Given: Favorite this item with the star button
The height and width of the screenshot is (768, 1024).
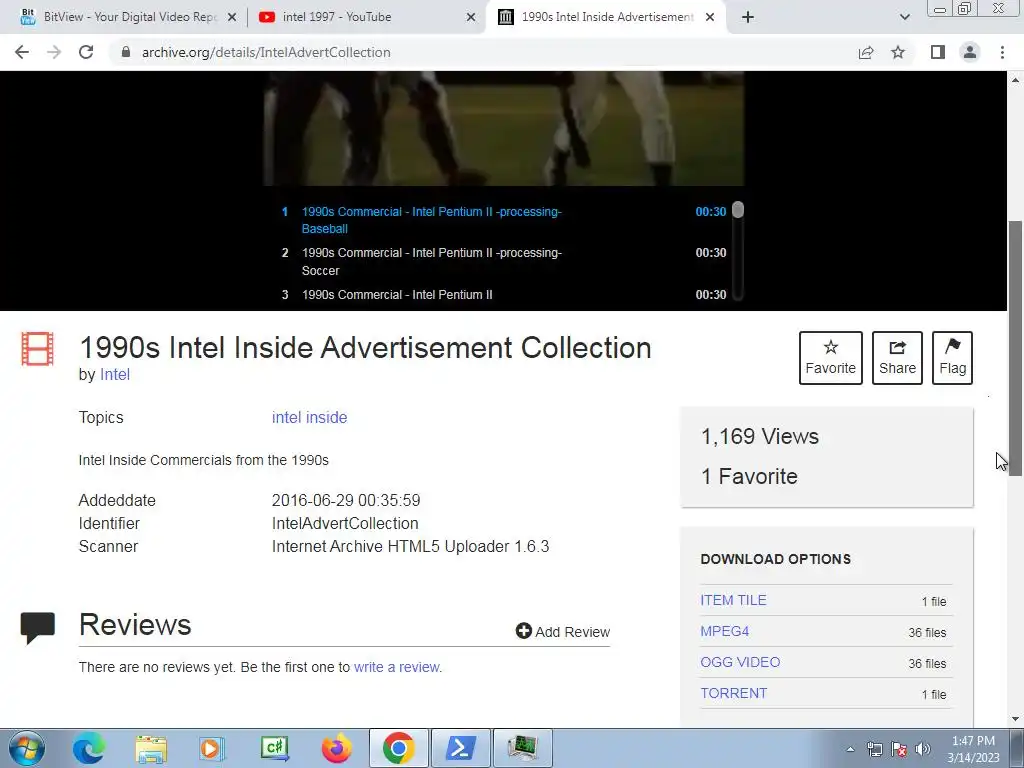Looking at the screenshot, I should (831, 358).
